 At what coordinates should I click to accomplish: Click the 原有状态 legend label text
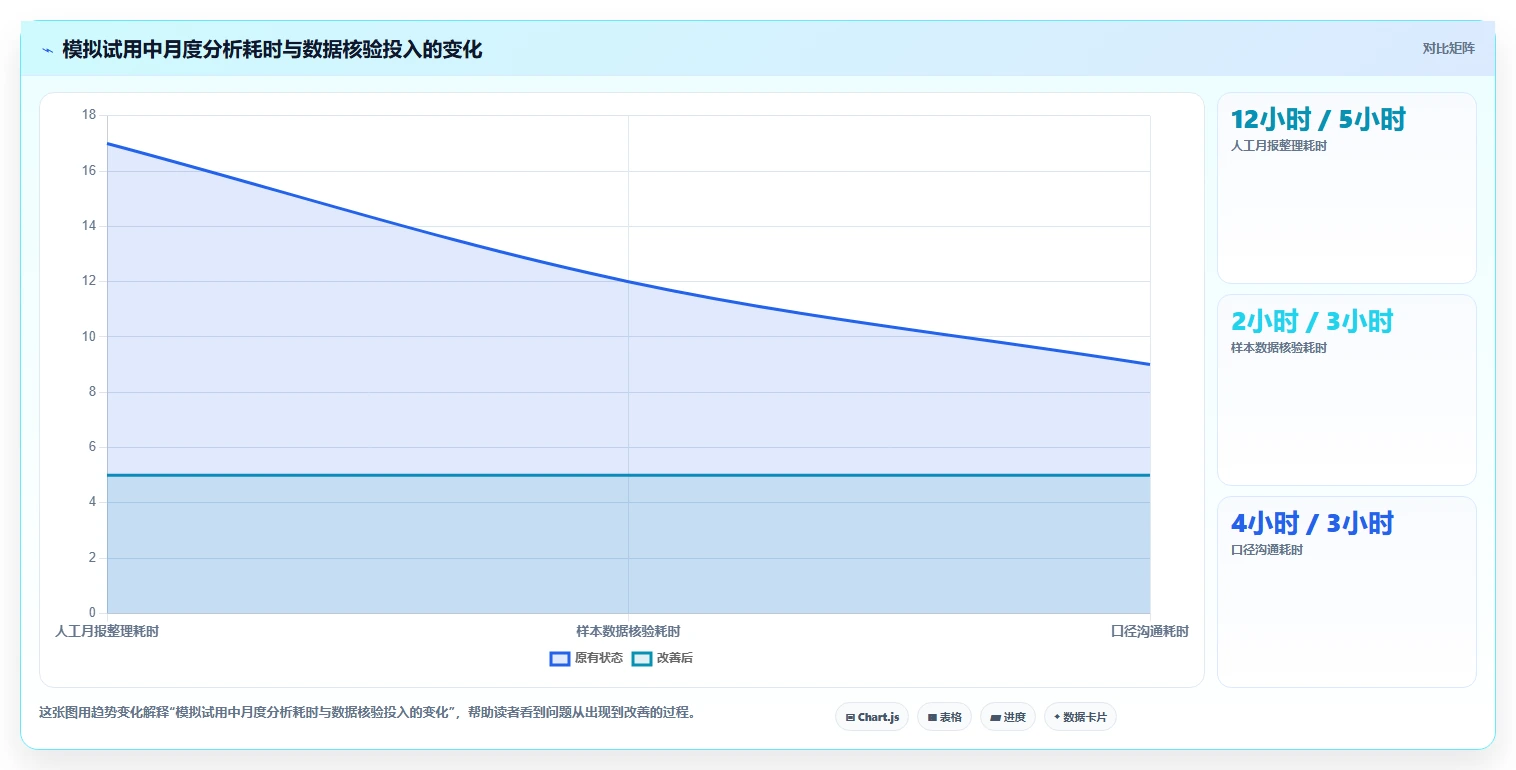(599, 658)
